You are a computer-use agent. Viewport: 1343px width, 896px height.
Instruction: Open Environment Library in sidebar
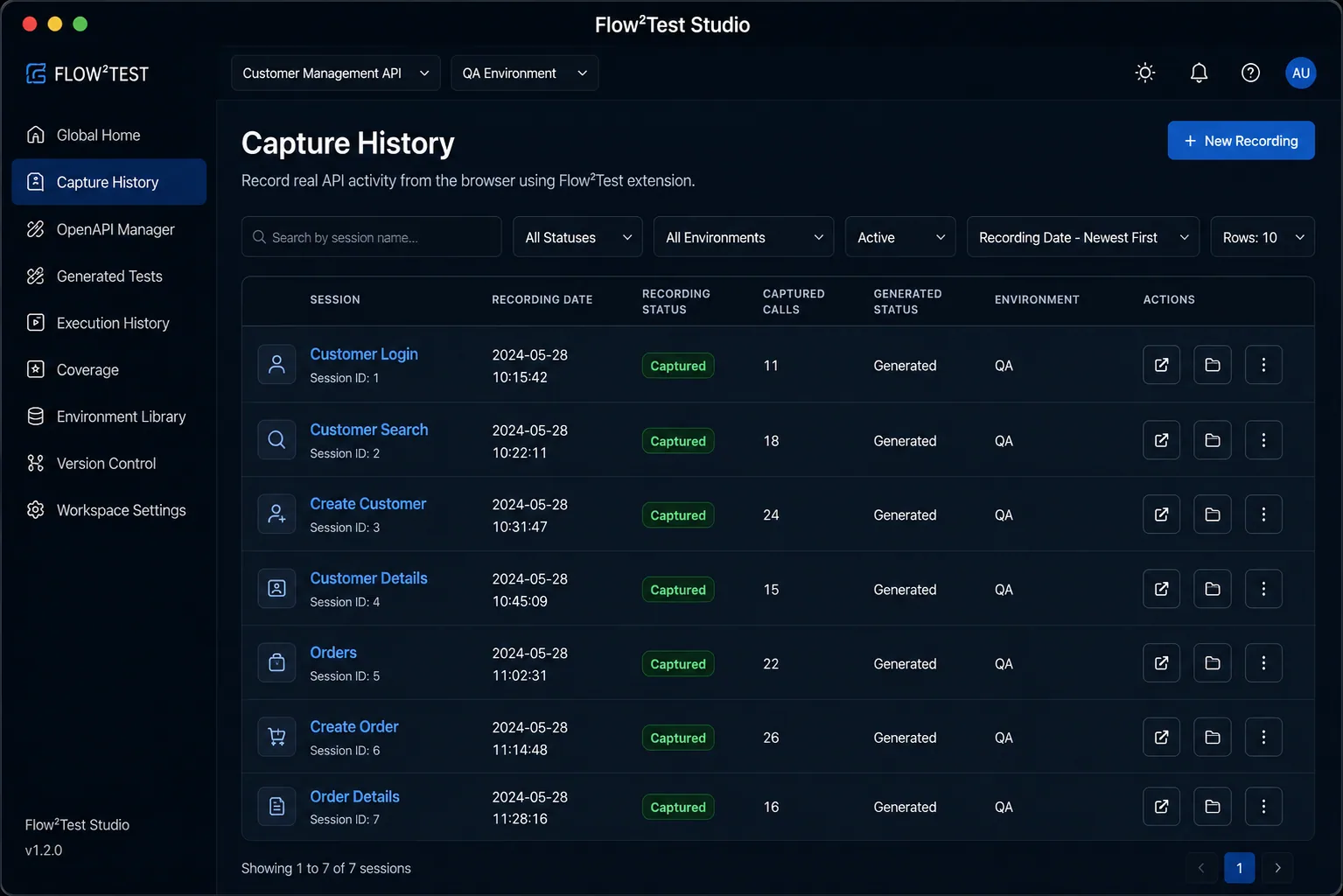pyautogui.click(x=108, y=416)
